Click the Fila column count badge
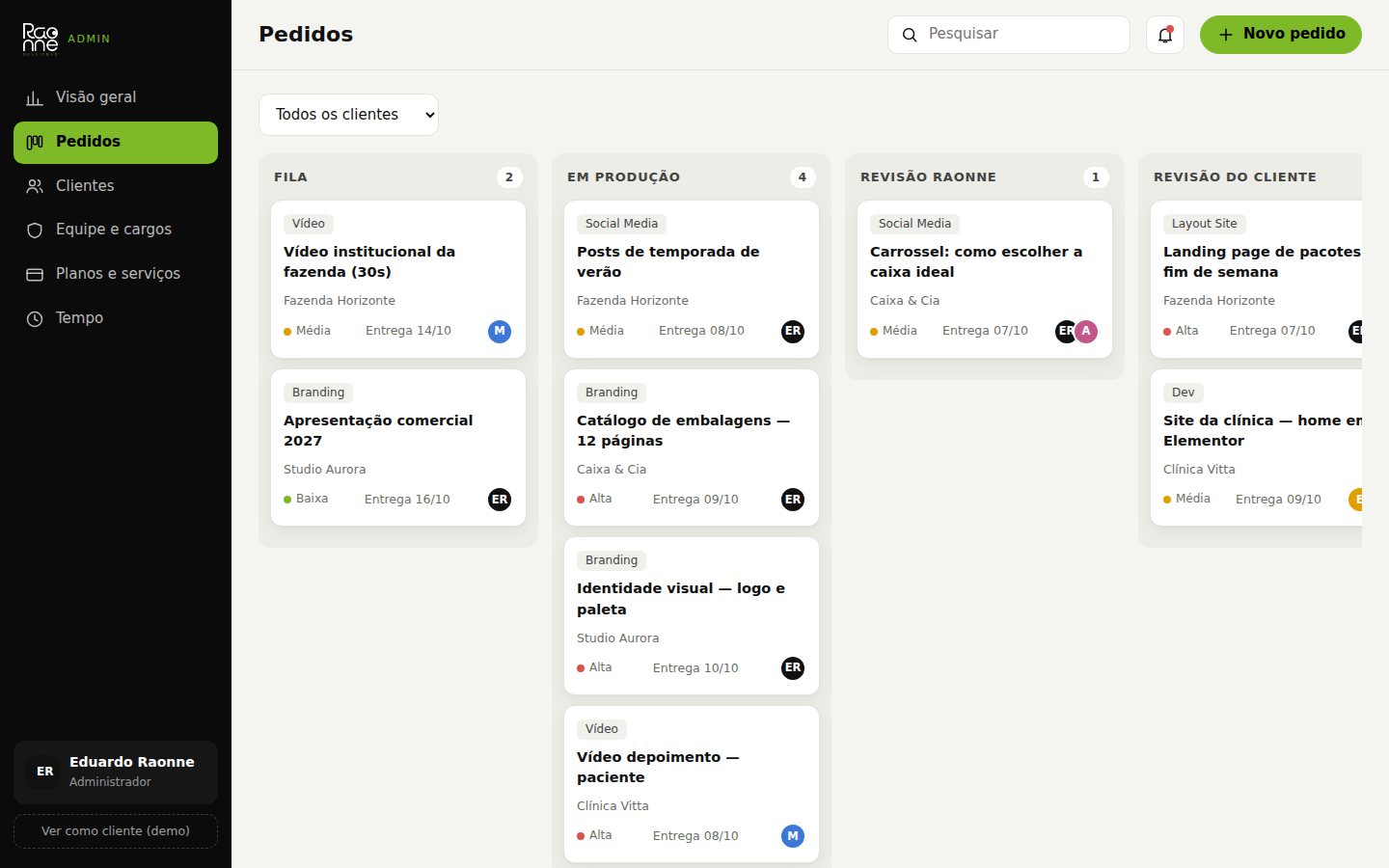 509,177
